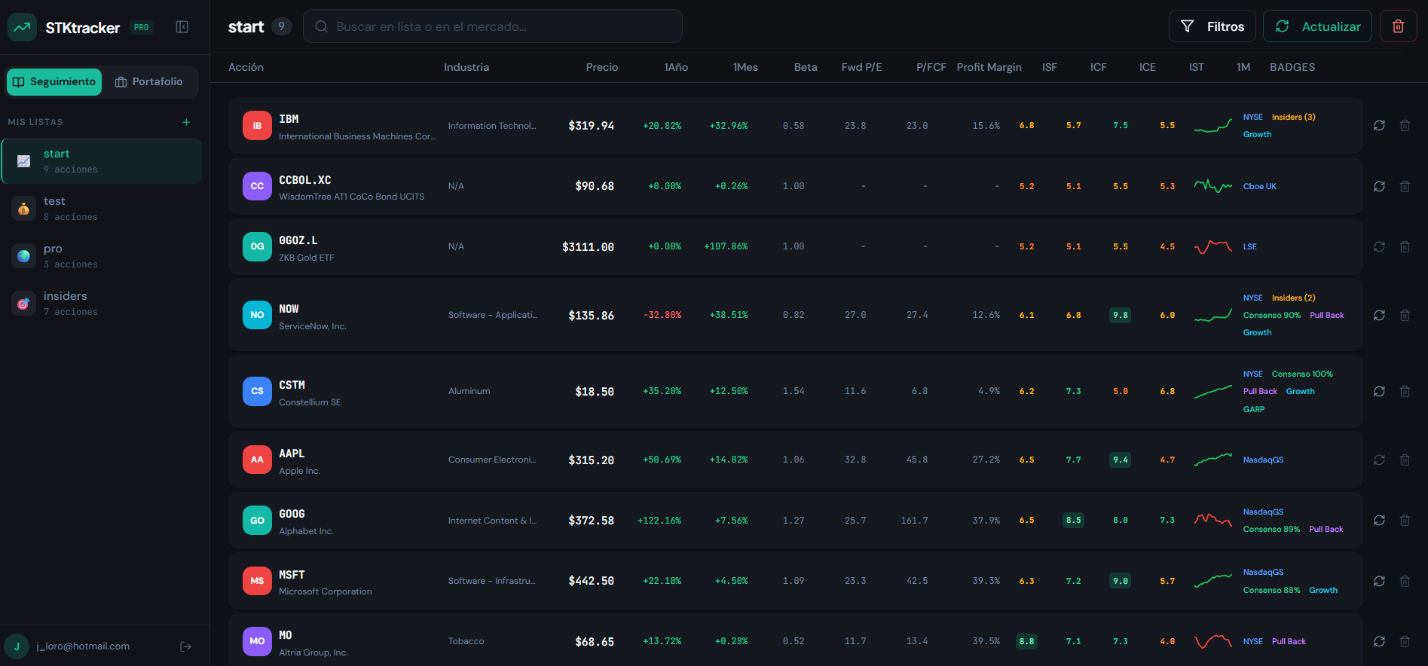Add a new list with plus icon
This screenshot has width=1428, height=666.
pos(186,122)
